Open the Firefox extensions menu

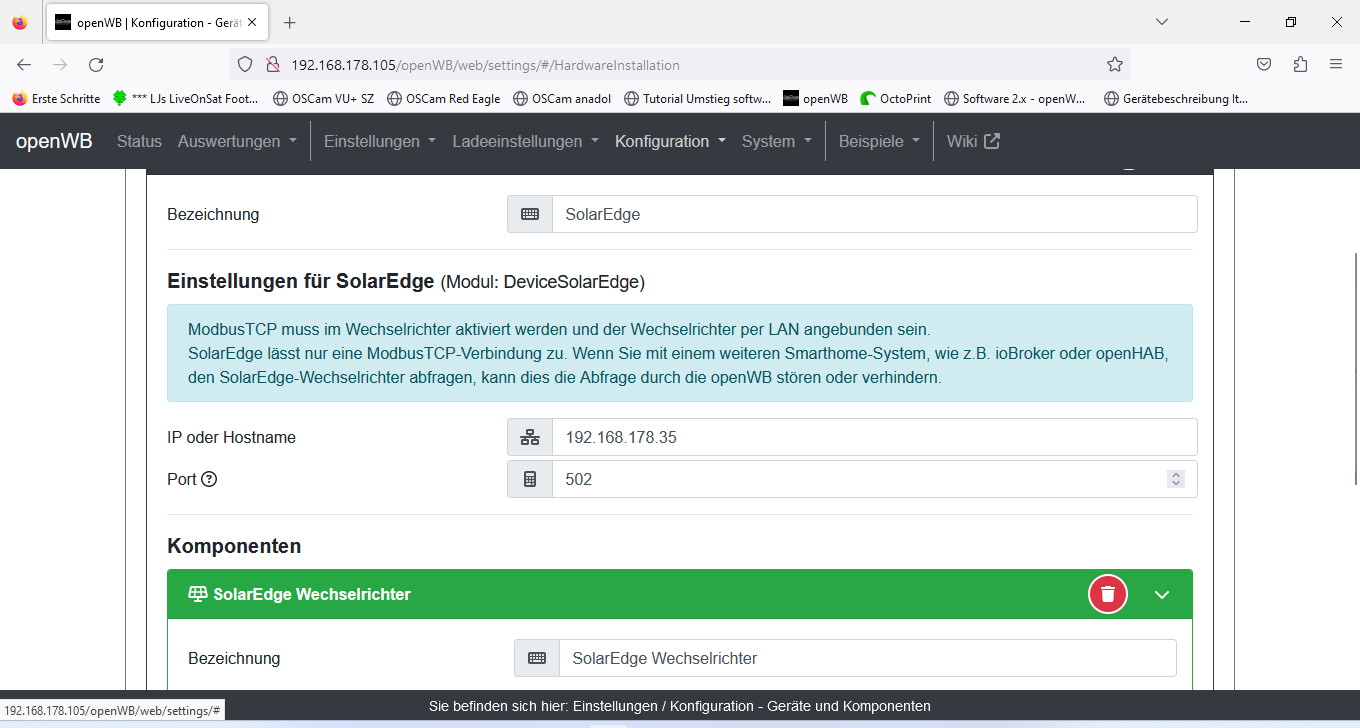pos(1300,65)
